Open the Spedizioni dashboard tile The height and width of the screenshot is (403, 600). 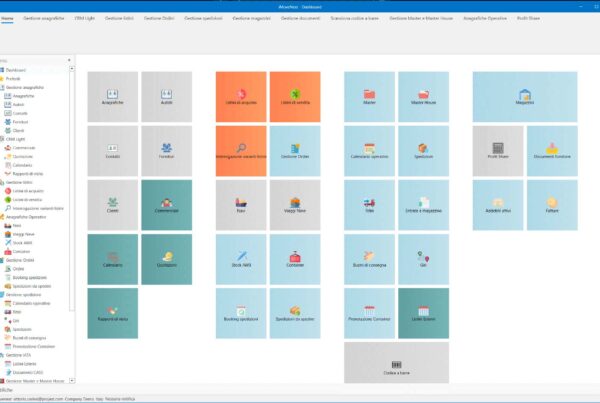[x=423, y=151]
